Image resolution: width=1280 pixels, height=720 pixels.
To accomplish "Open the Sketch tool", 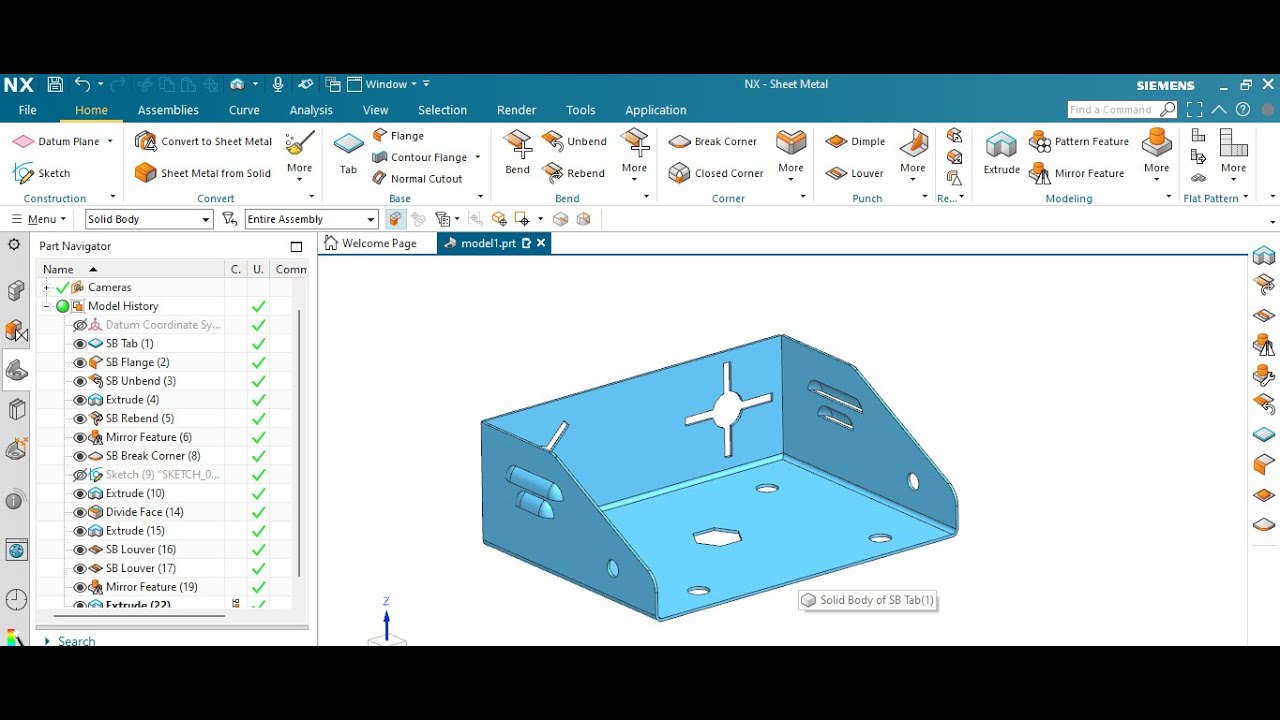I will click(x=42, y=173).
